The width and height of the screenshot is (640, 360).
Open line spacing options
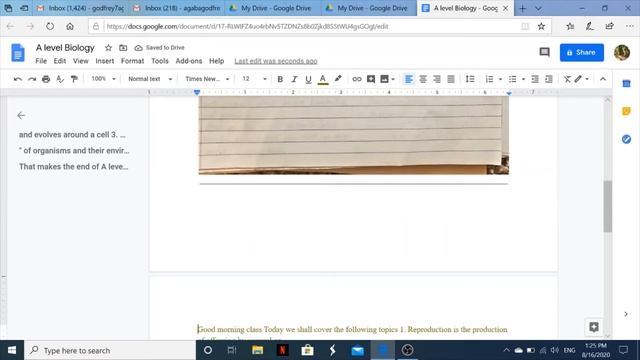point(470,79)
